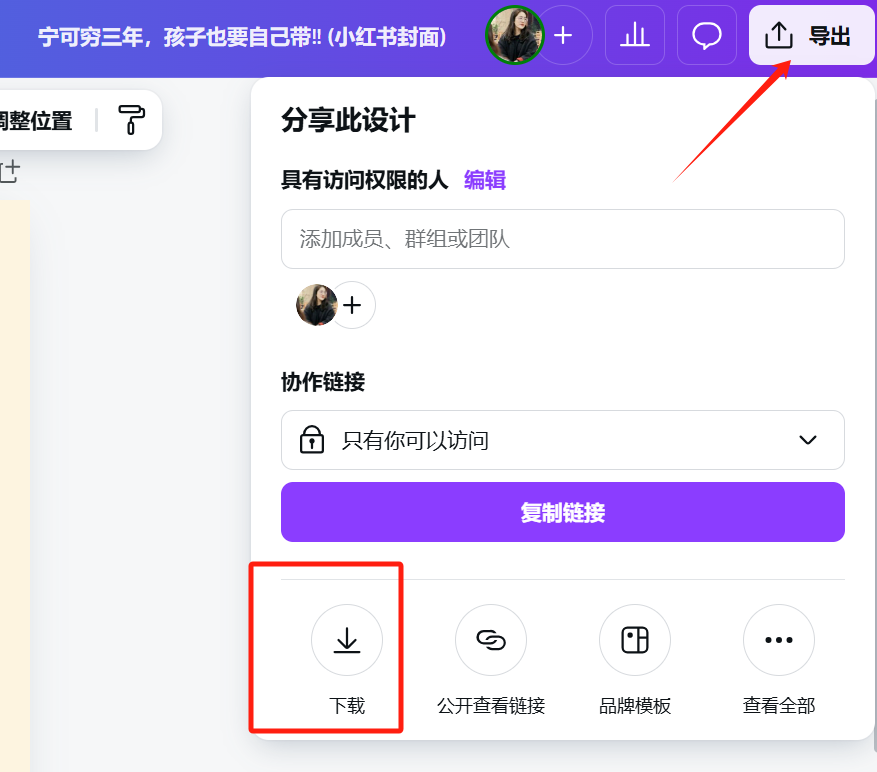Image resolution: width=877 pixels, height=772 pixels.
Task: Click the lock icon in the access selector
Action: point(312,439)
